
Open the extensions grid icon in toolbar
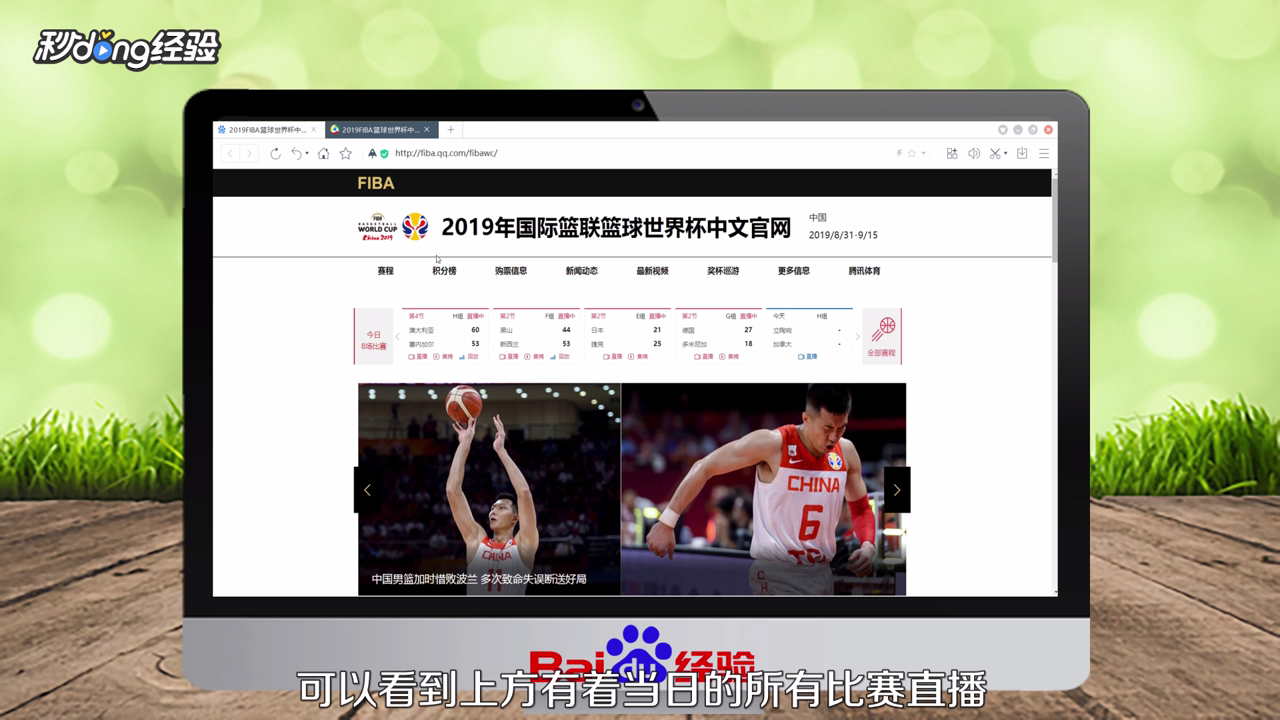coord(952,153)
